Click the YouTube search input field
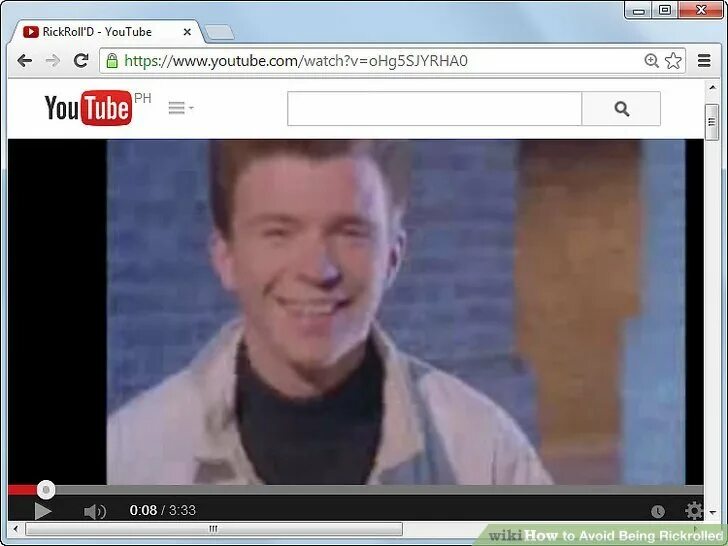The image size is (728, 546). 434,109
